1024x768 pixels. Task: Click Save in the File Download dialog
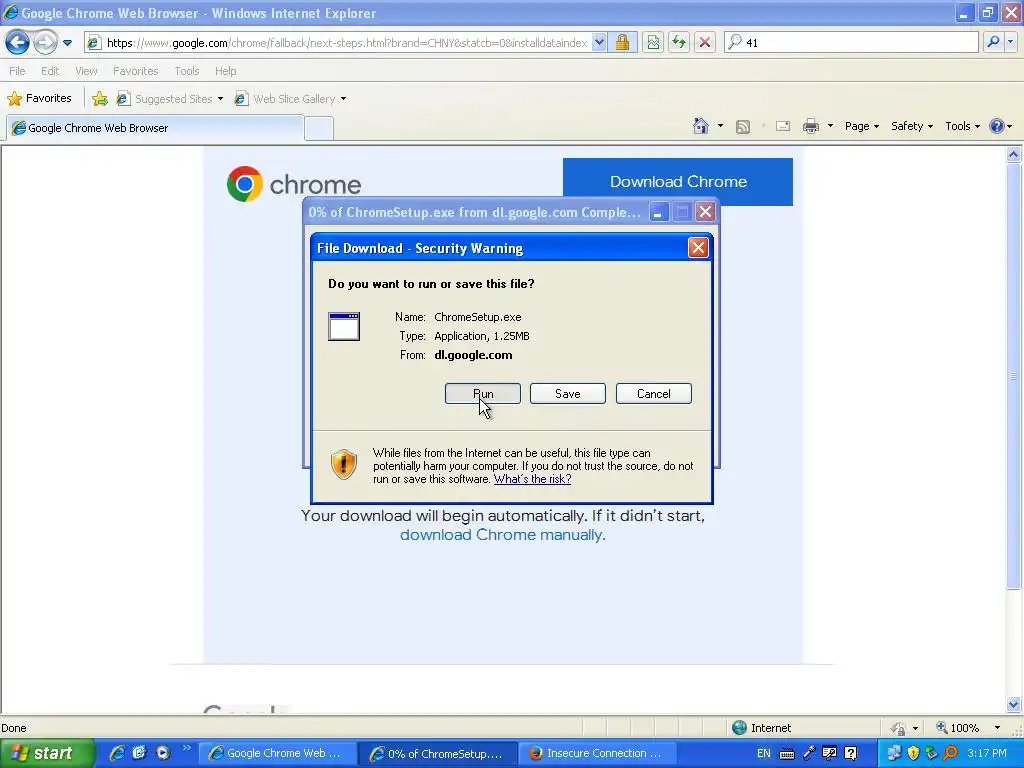[568, 394]
